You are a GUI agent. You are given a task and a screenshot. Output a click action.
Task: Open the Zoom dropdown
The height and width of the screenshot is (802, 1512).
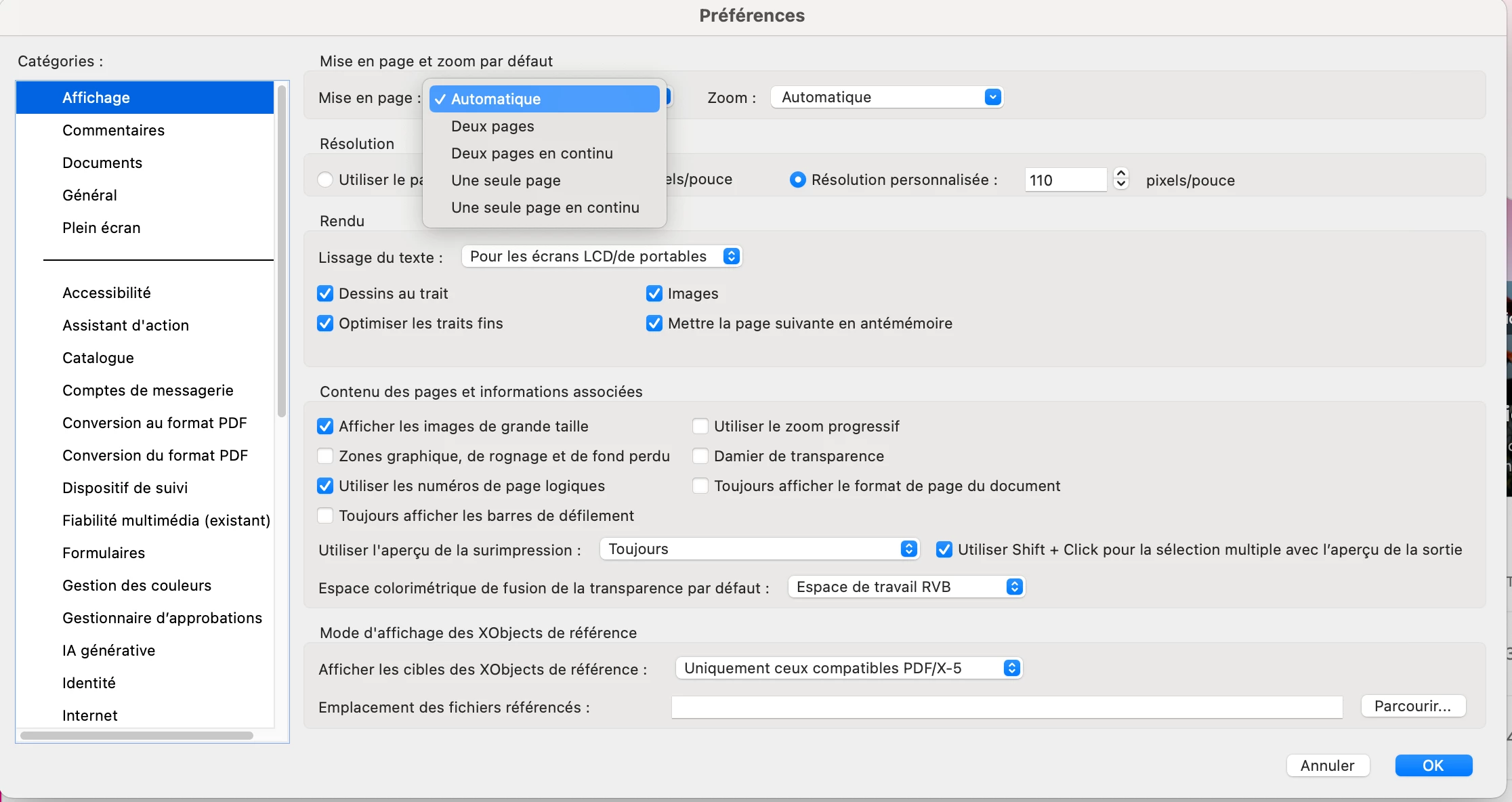pyautogui.click(x=886, y=98)
